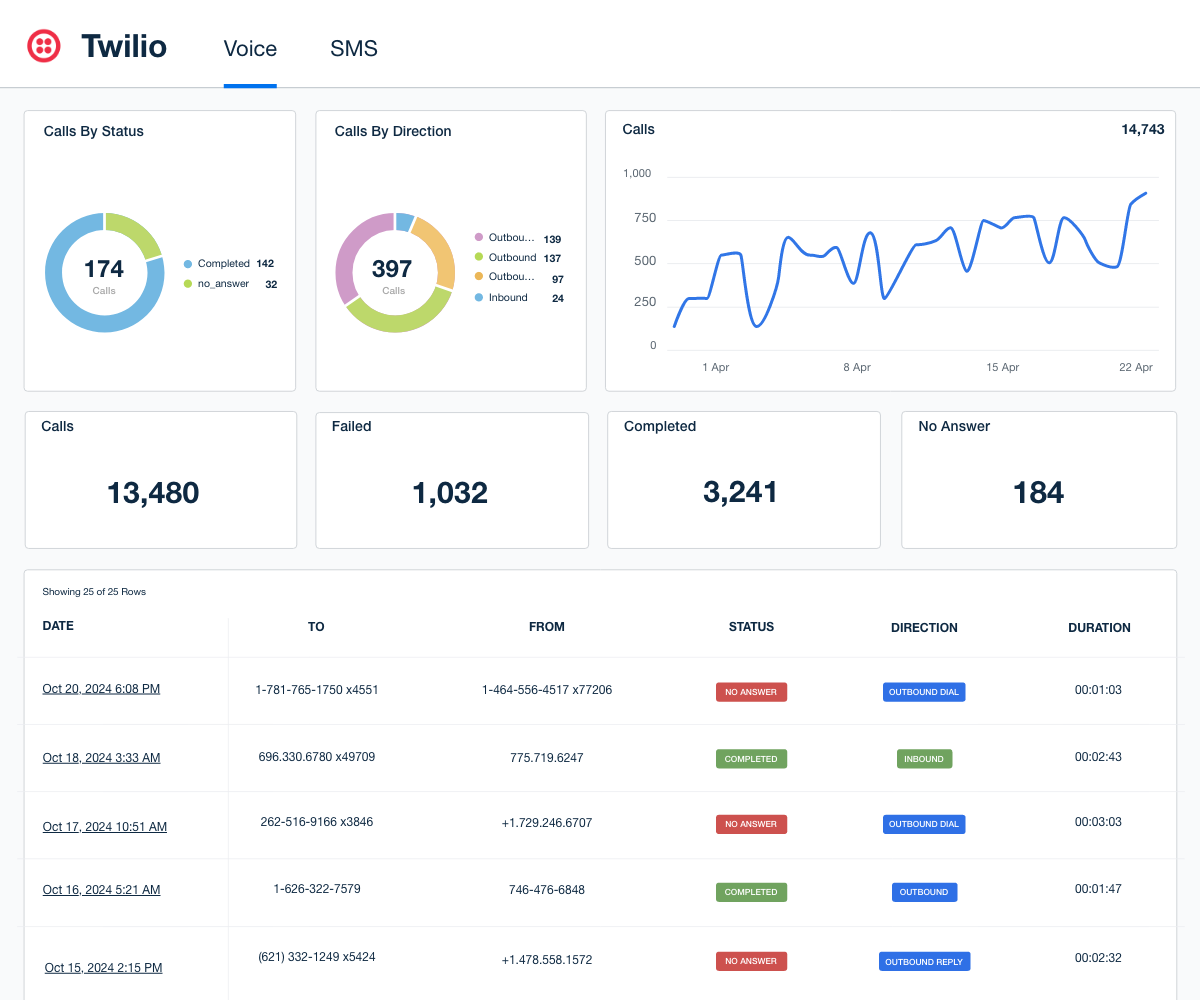
Task: Click the INBOUND badge on the Oct 18 row
Action: 924,758
